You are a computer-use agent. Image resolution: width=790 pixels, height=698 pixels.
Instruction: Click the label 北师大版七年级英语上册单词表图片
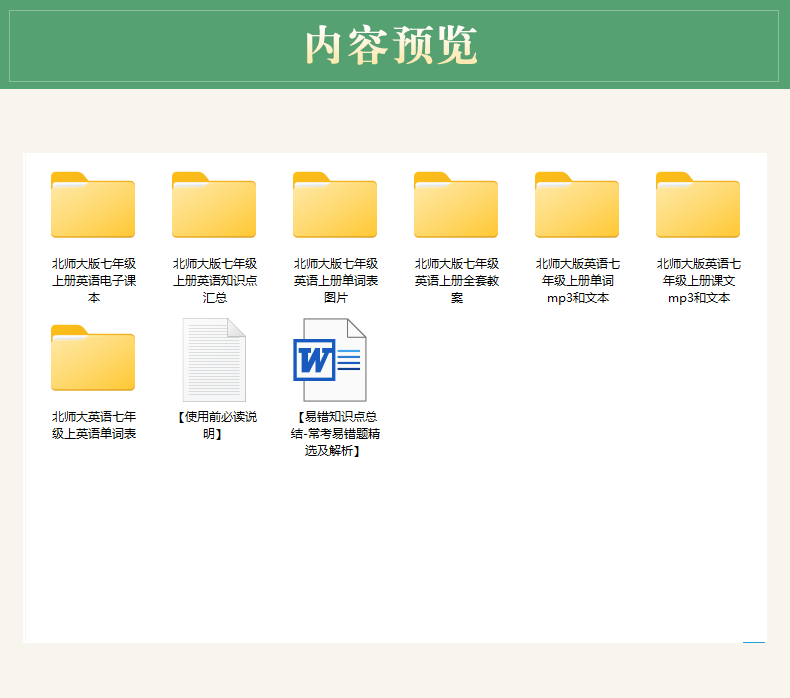(336, 281)
